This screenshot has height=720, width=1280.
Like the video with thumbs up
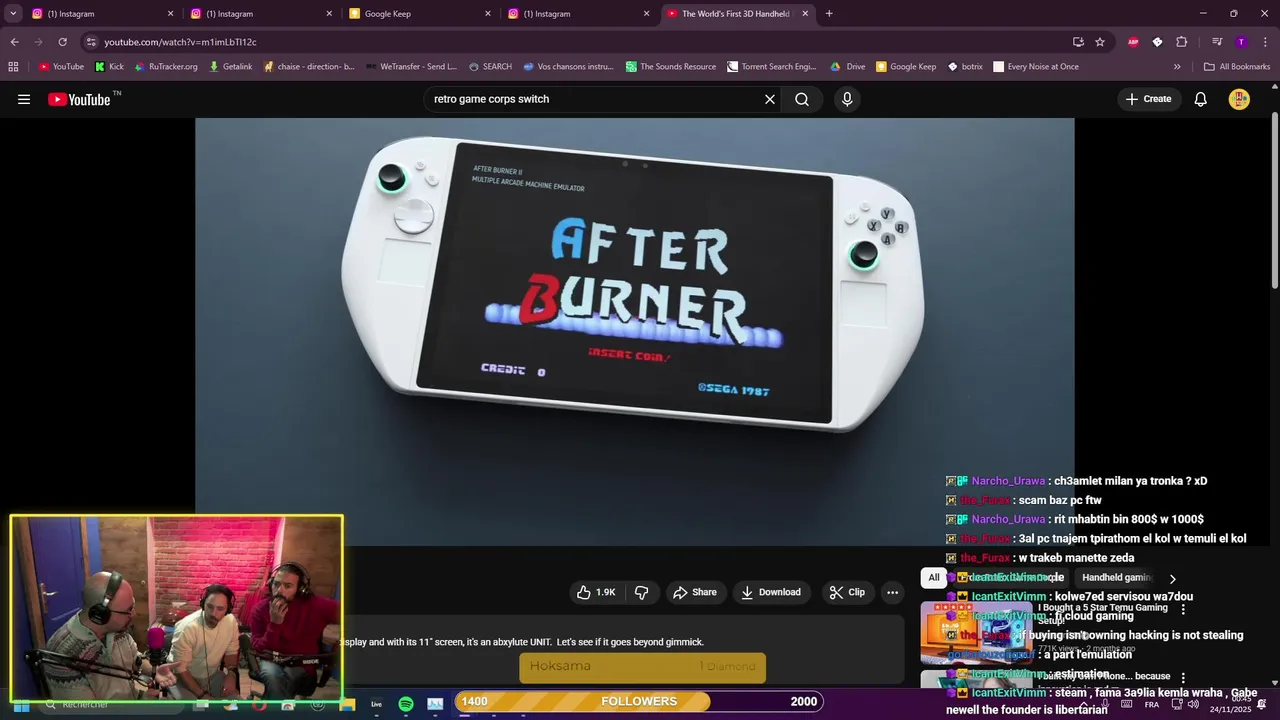pos(596,592)
